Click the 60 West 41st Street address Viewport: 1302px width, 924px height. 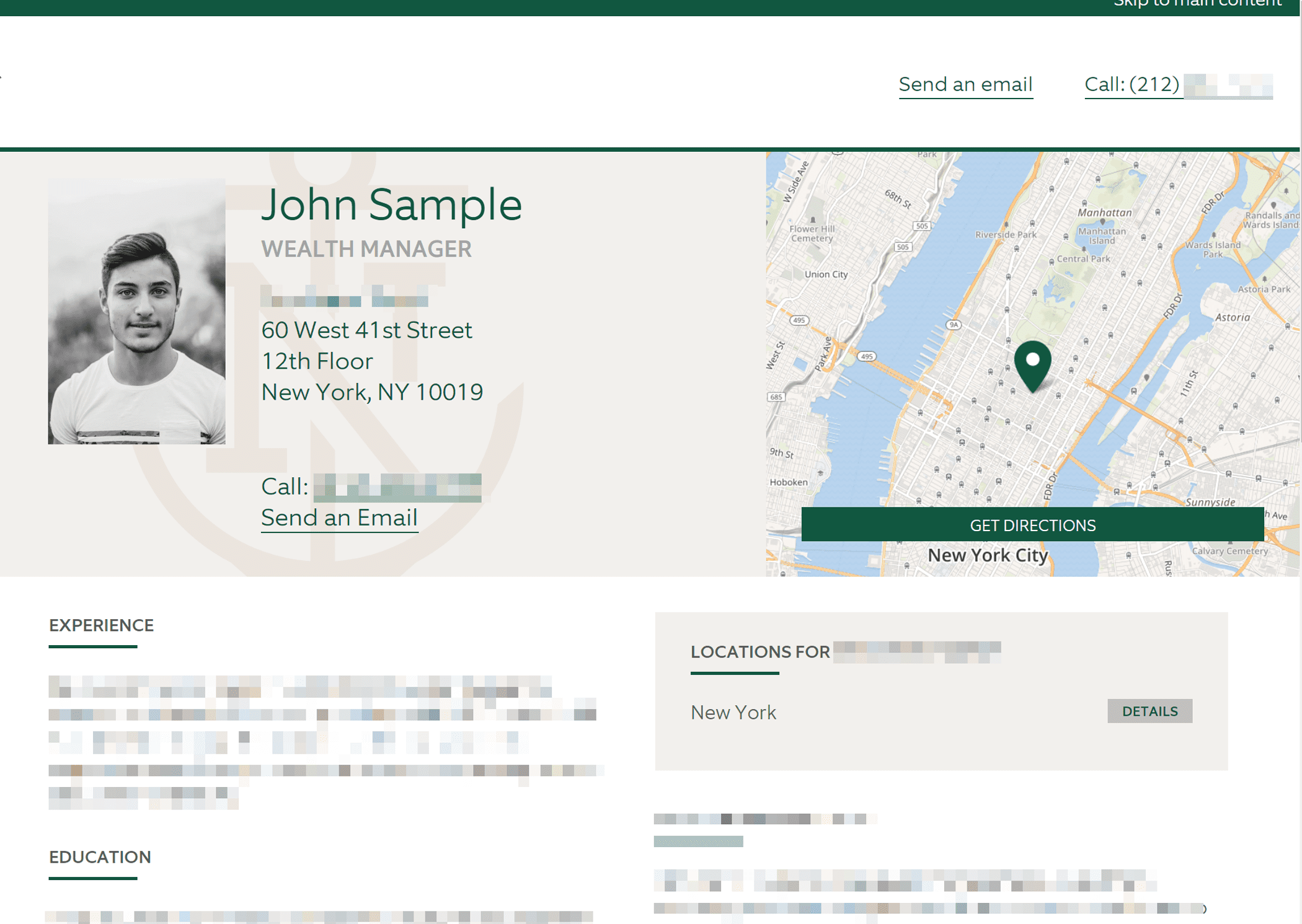366,330
